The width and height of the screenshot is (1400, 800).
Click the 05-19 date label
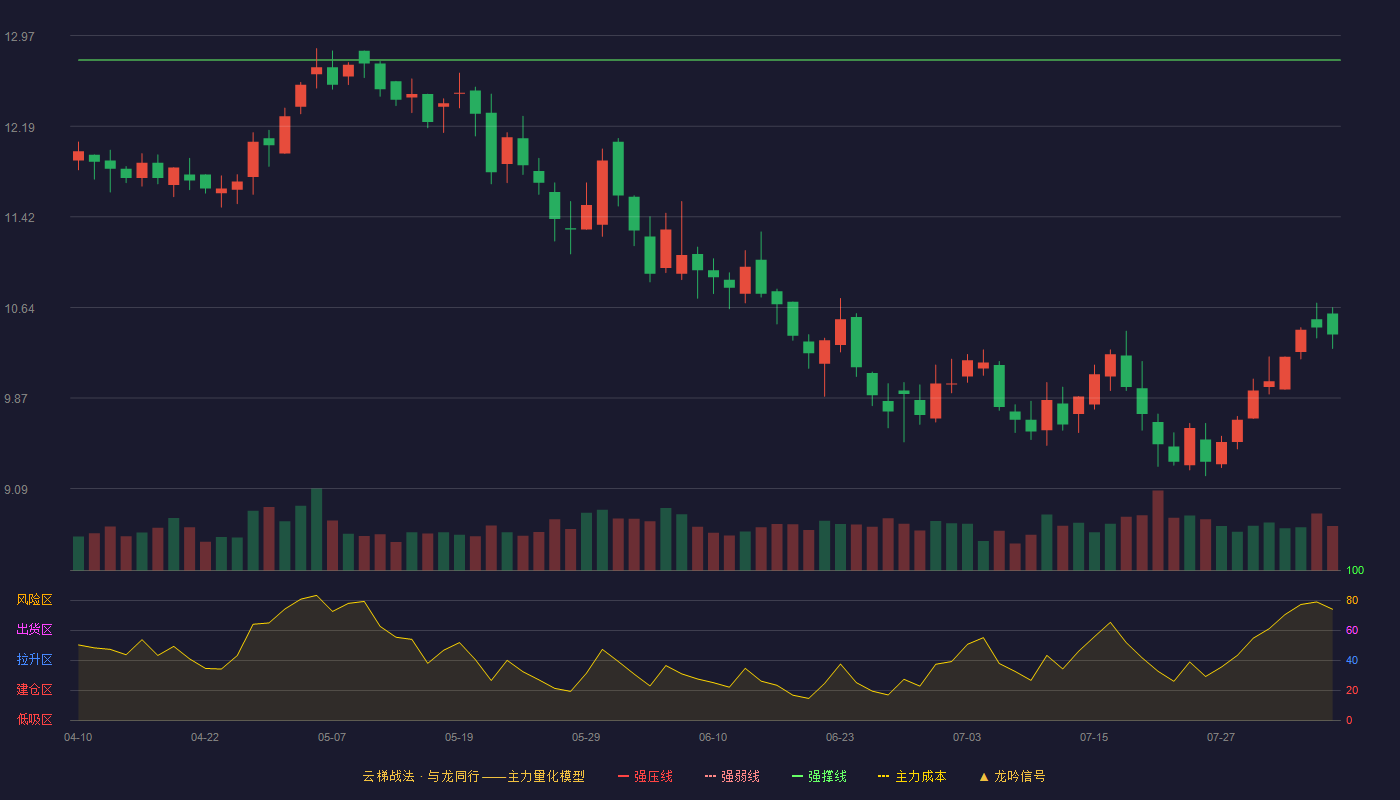click(459, 737)
